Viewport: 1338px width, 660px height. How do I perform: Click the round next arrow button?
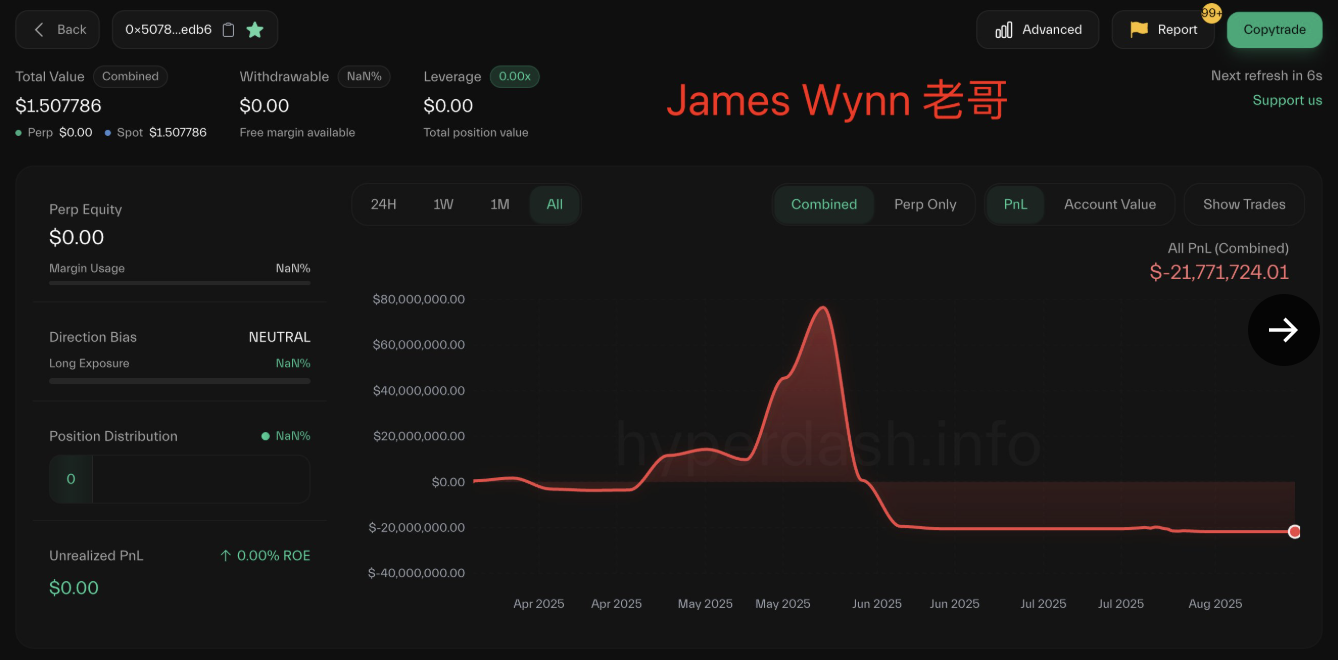click(x=1284, y=330)
